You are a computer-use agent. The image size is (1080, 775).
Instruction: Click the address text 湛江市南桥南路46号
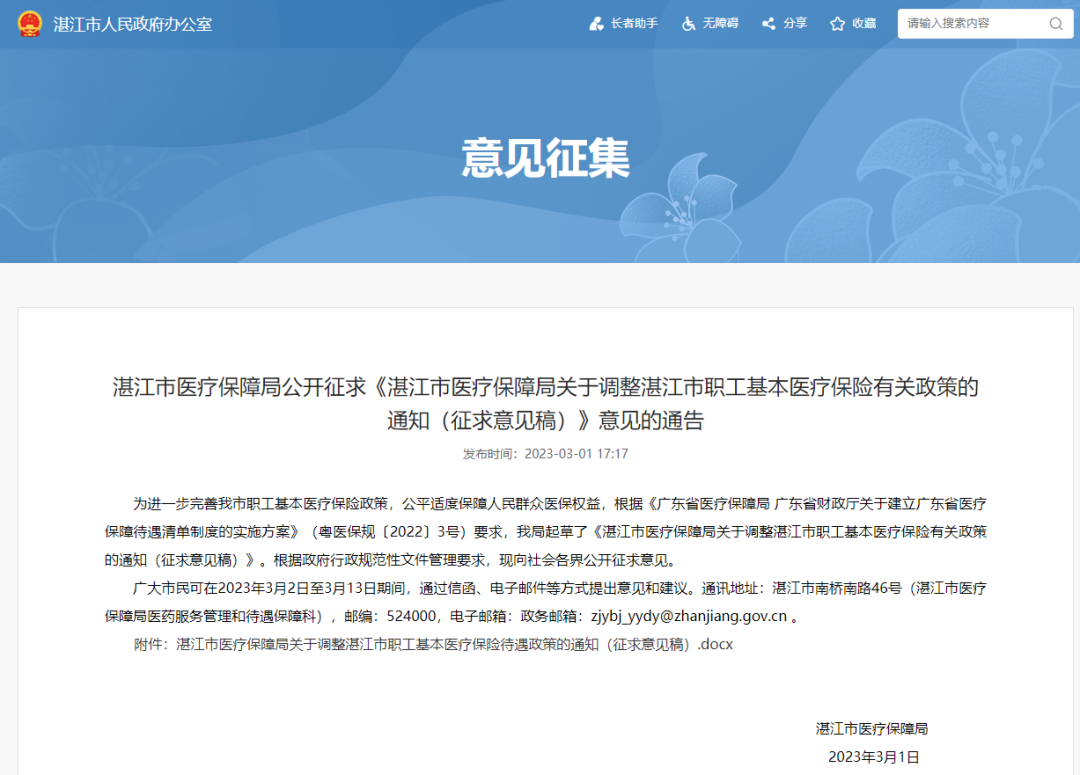[x=837, y=588]
